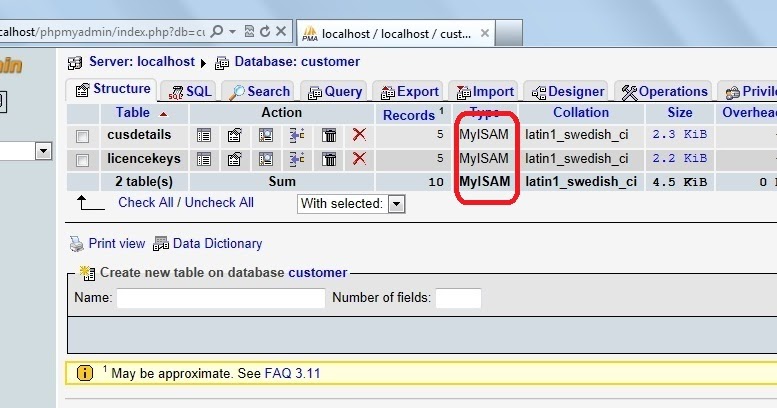The width and height of the screenshot is (777, 408).
Task: Drop cusdetails table with red X
Action: pyautogui.click(x=359, y=134)
